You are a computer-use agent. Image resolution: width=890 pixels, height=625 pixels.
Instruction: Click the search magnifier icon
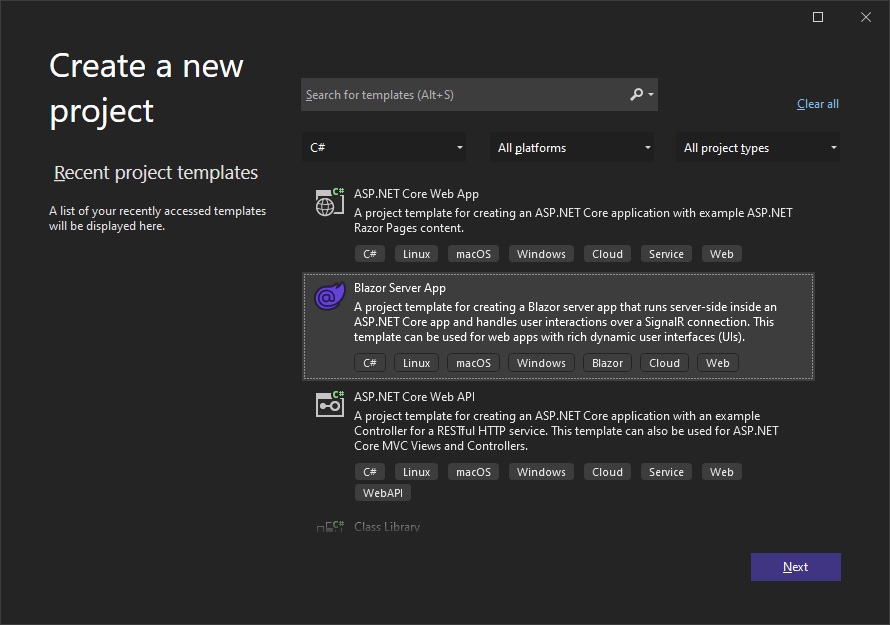point(637,95)
